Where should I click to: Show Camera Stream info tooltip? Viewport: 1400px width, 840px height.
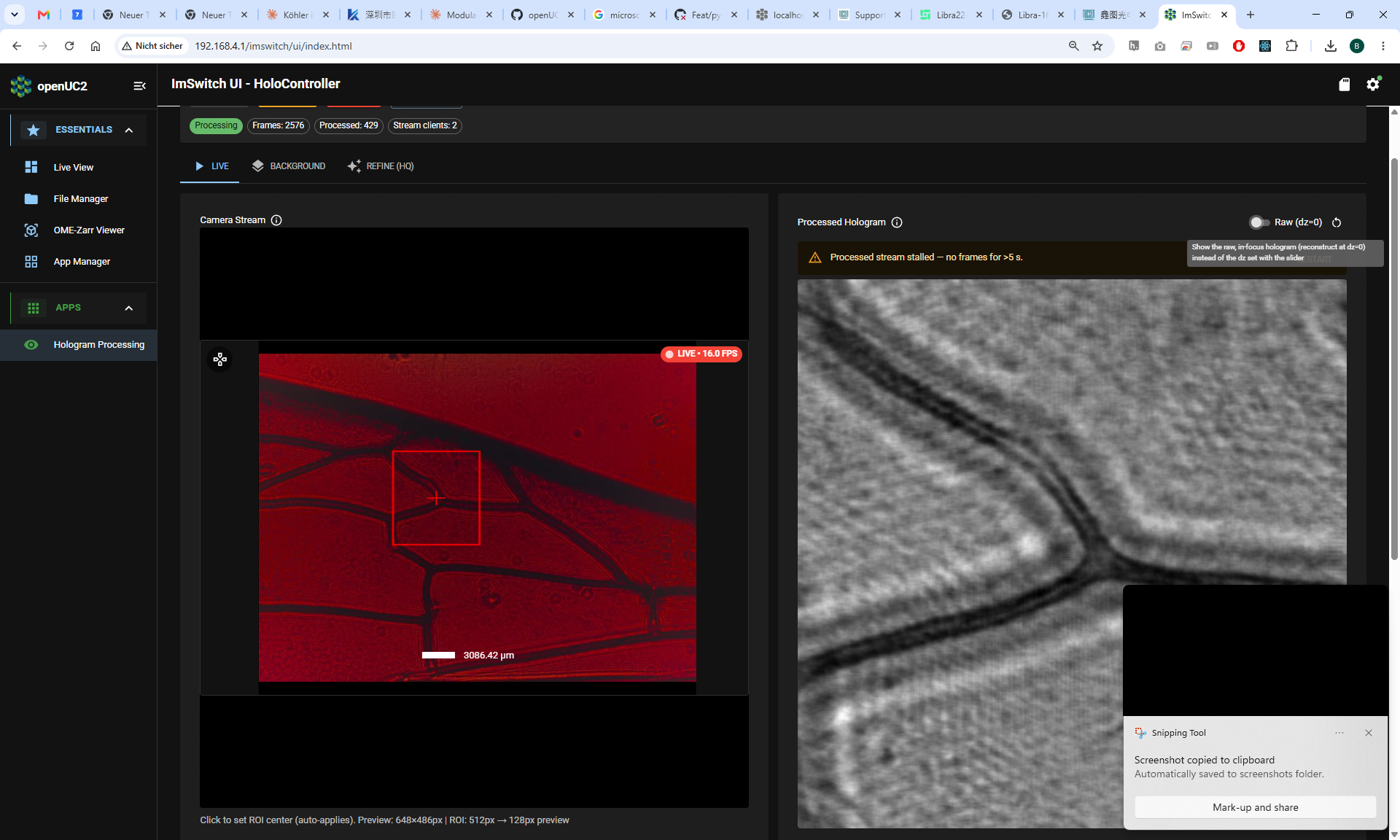[276, 220]
